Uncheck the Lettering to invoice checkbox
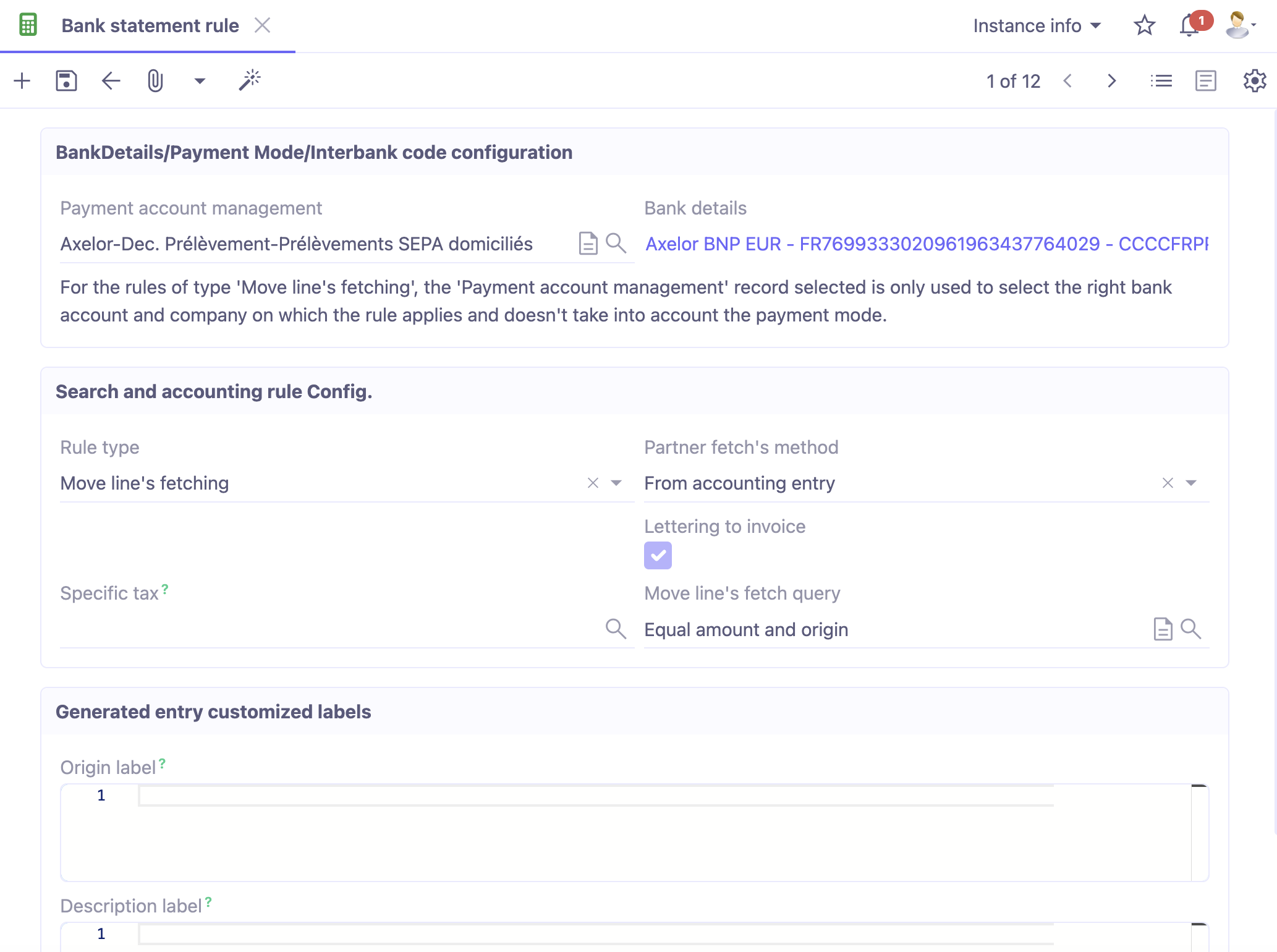Image resolution: width=1277 pixels, height=952 pixels. coord(658,555)
